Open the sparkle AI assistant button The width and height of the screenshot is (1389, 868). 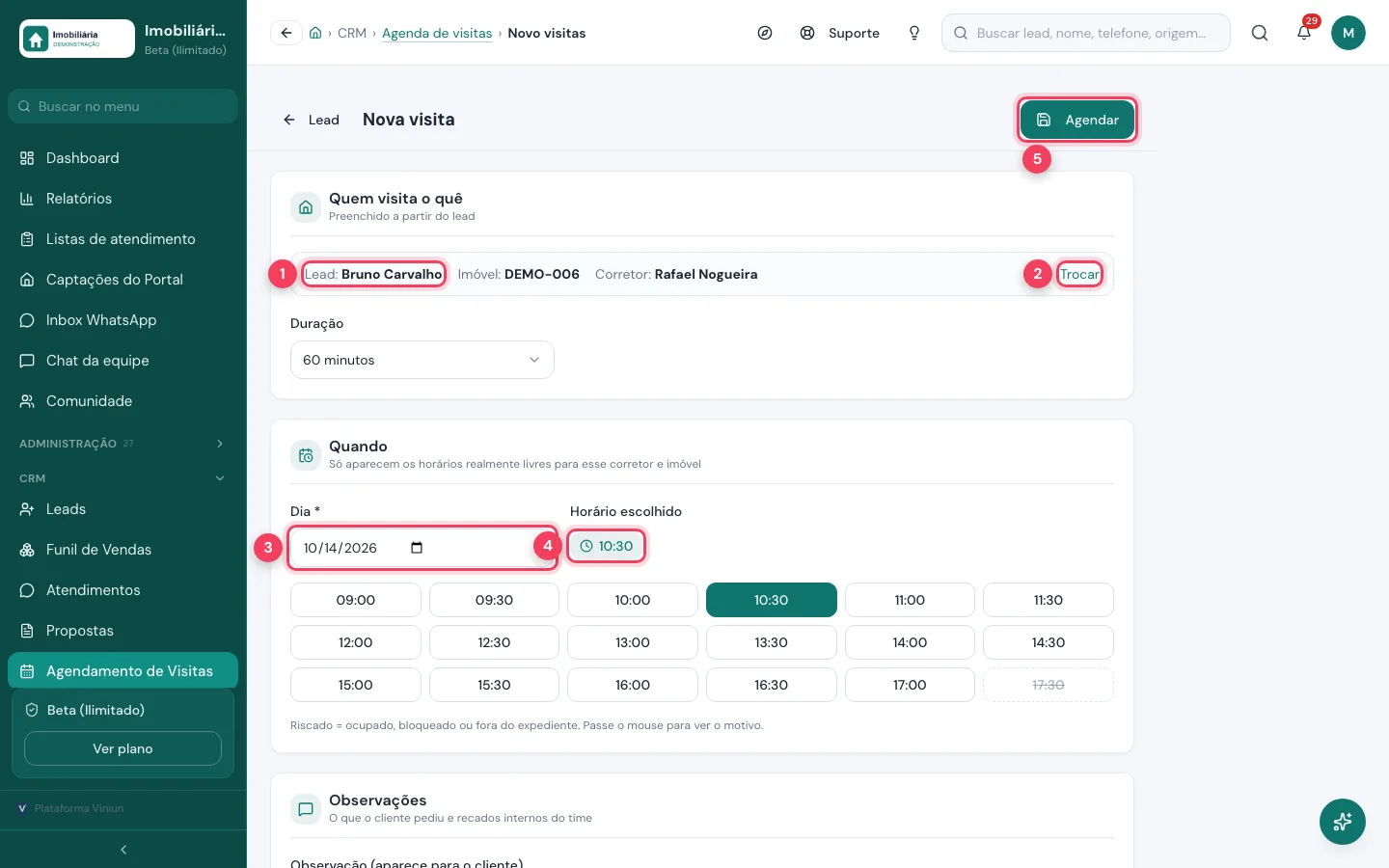[1343, 822]
